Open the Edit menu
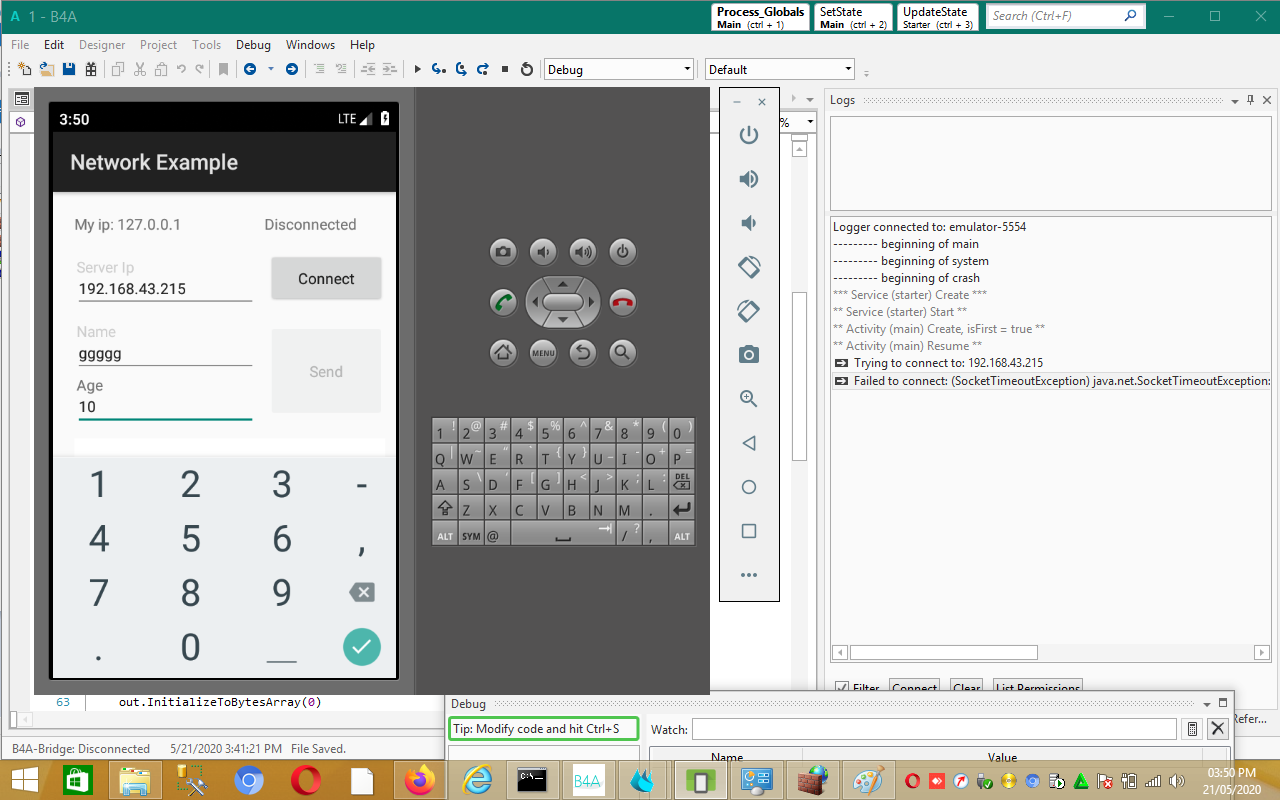Viewport: 1280px width, 800px height. (x=54, y=45)
